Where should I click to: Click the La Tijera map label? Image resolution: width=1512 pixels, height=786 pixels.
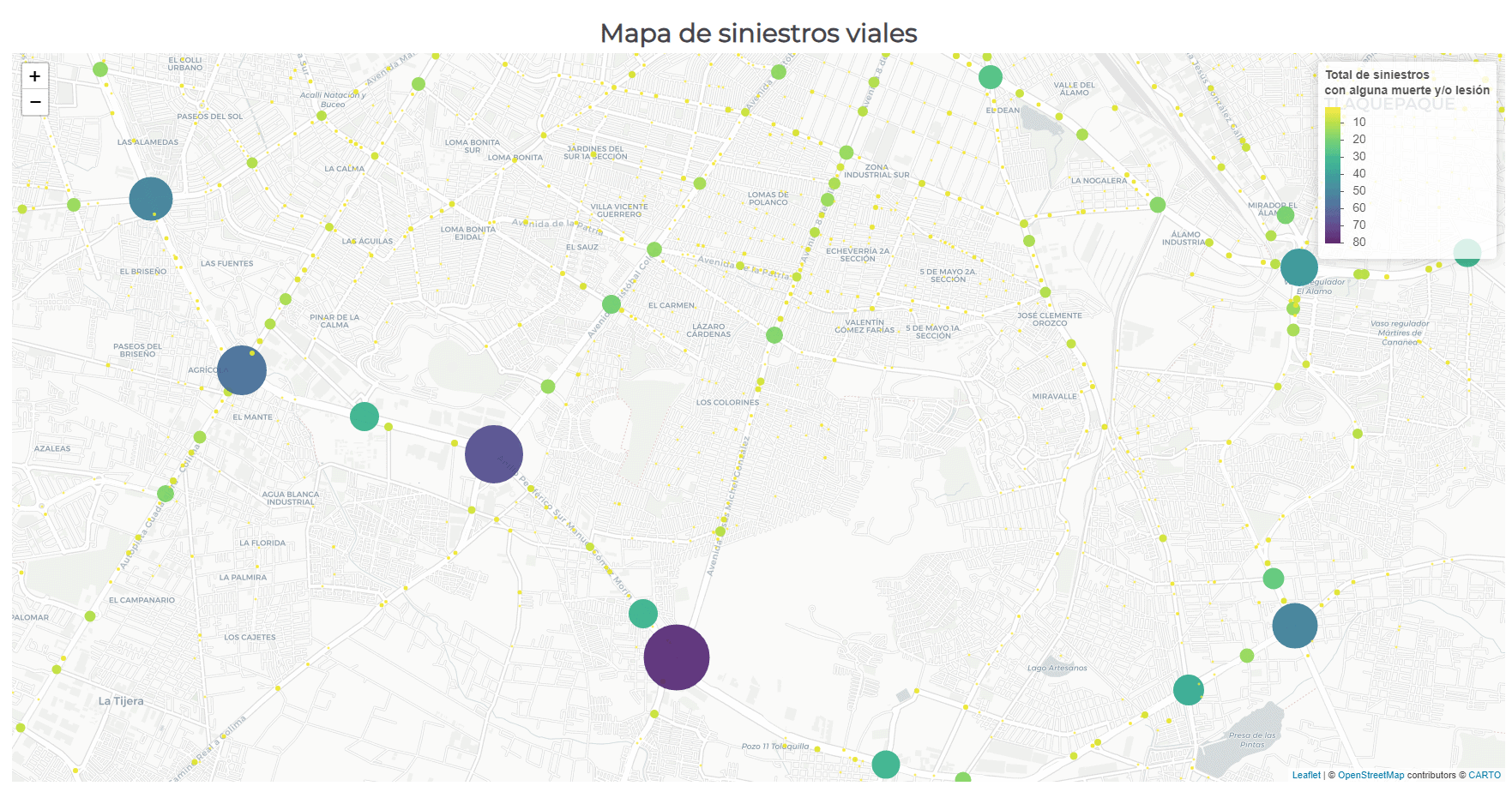[121, 701]
